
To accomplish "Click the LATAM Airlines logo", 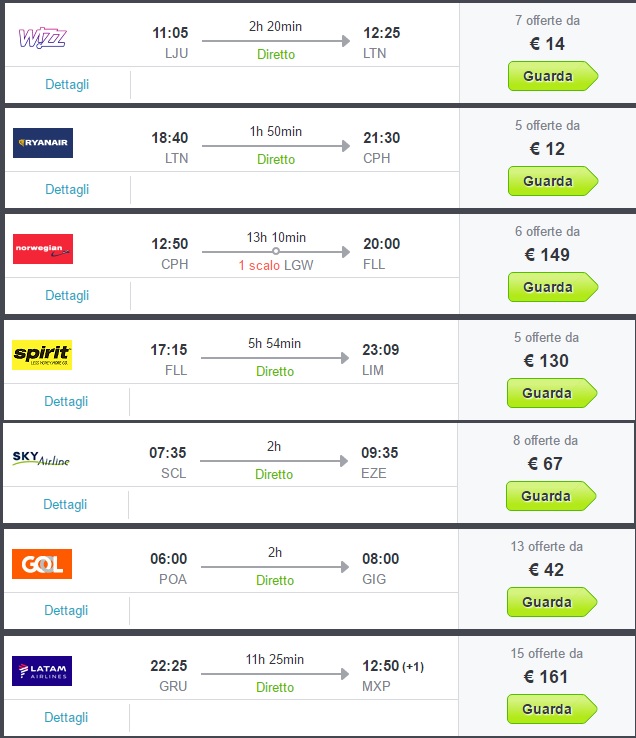I will (x=42, y=670).
